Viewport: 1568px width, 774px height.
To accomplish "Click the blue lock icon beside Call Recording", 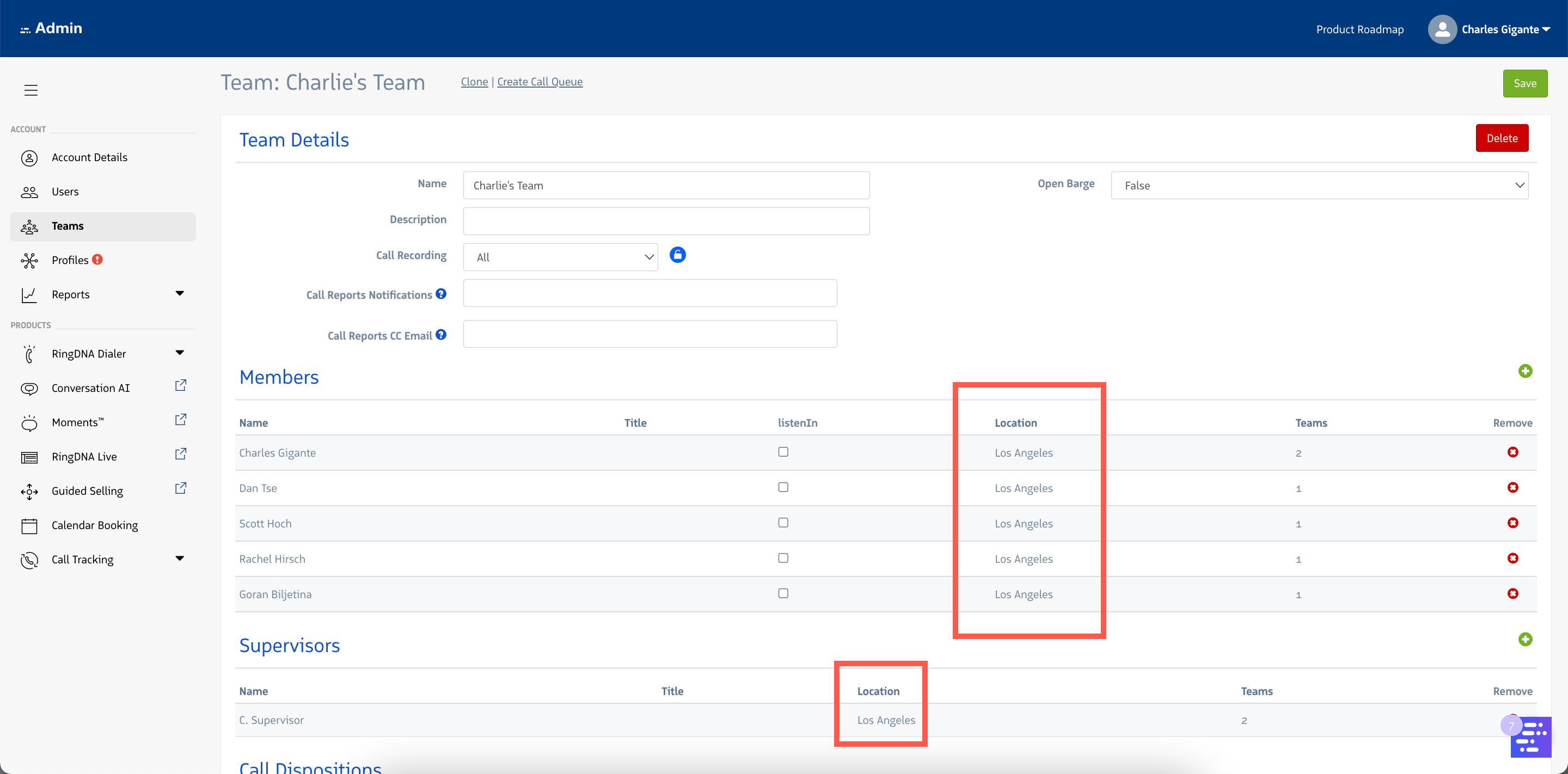I will (x=677, y=255).
